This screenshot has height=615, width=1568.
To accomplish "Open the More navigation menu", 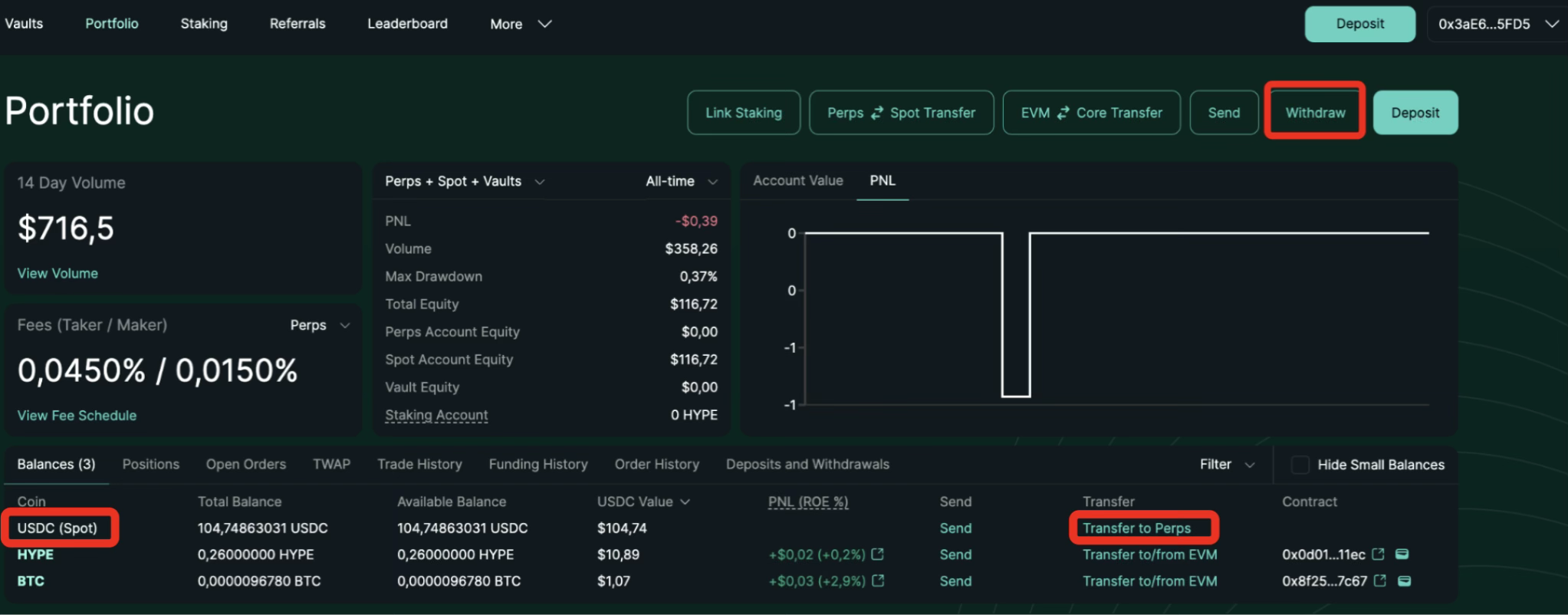I will click(520, 24).
